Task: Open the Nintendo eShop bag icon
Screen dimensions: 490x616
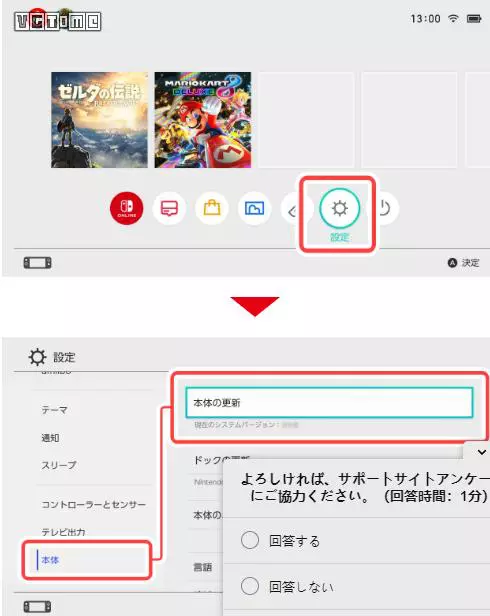Action: coord(212,208)
